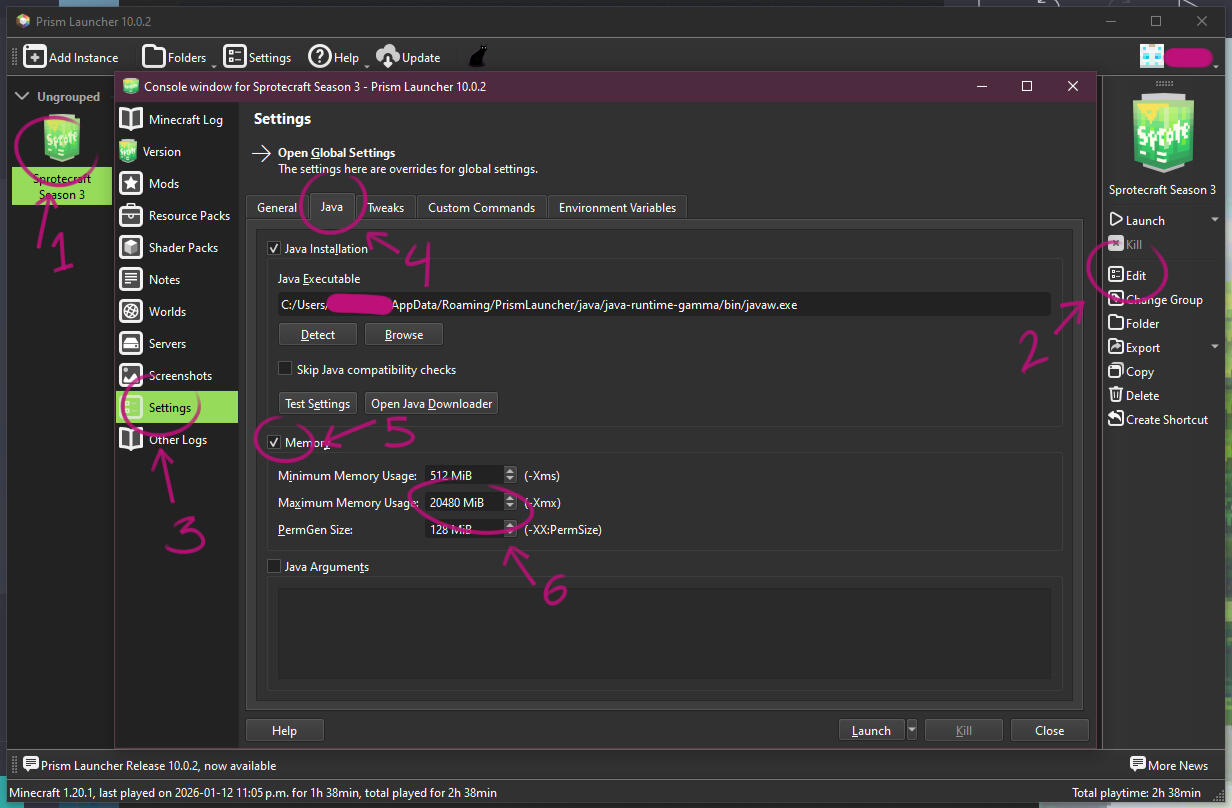The image size is (1232, 808).
Task: Enable the Java Arguments checkbox
Action: [x=274, y=567]
